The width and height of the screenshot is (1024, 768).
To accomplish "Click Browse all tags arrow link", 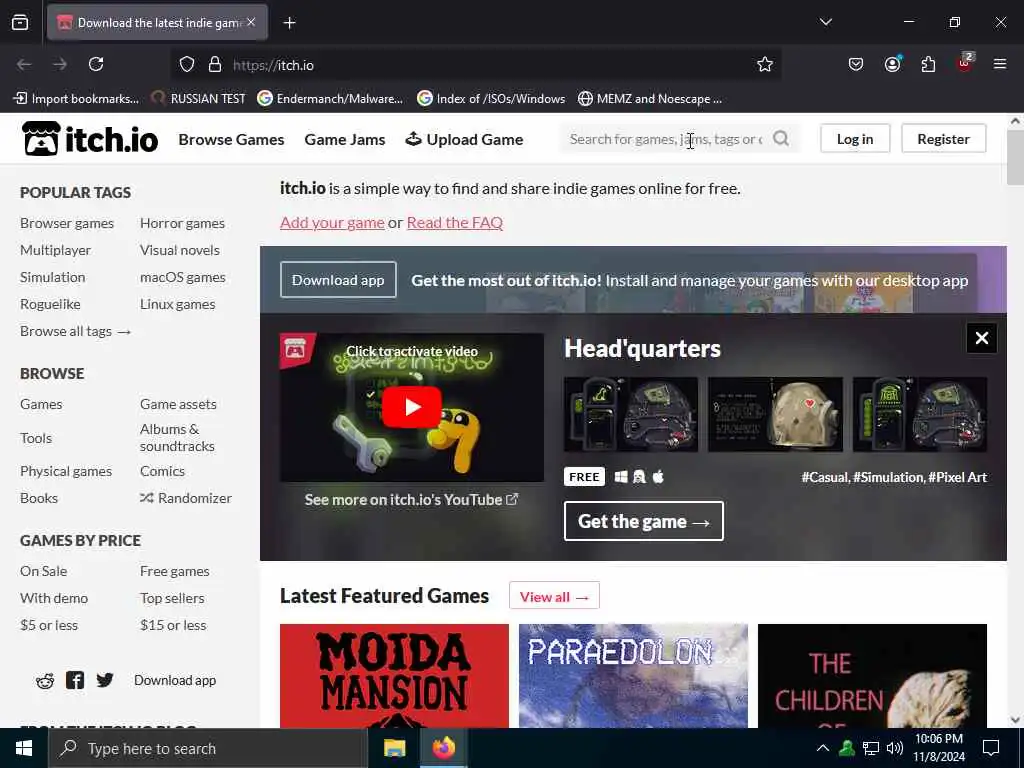I will [x=76, y=331].
